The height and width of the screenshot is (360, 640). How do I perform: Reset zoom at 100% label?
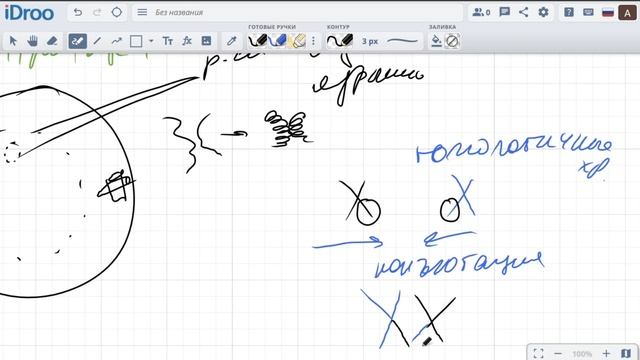582,354
